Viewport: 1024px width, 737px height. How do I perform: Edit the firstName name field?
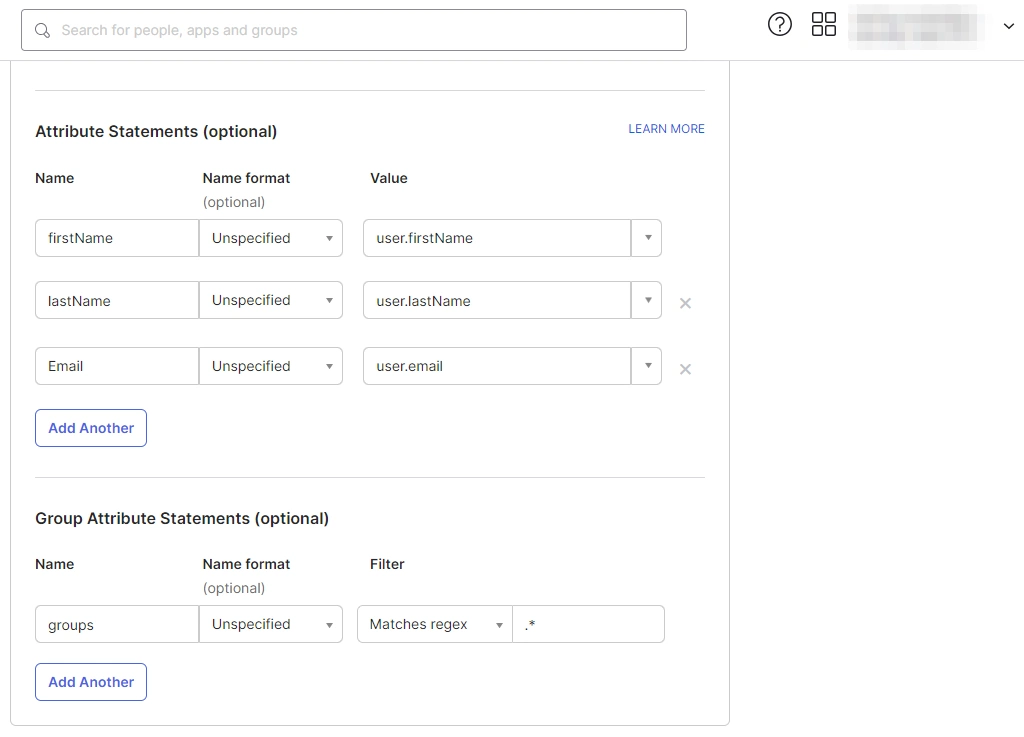117,238
